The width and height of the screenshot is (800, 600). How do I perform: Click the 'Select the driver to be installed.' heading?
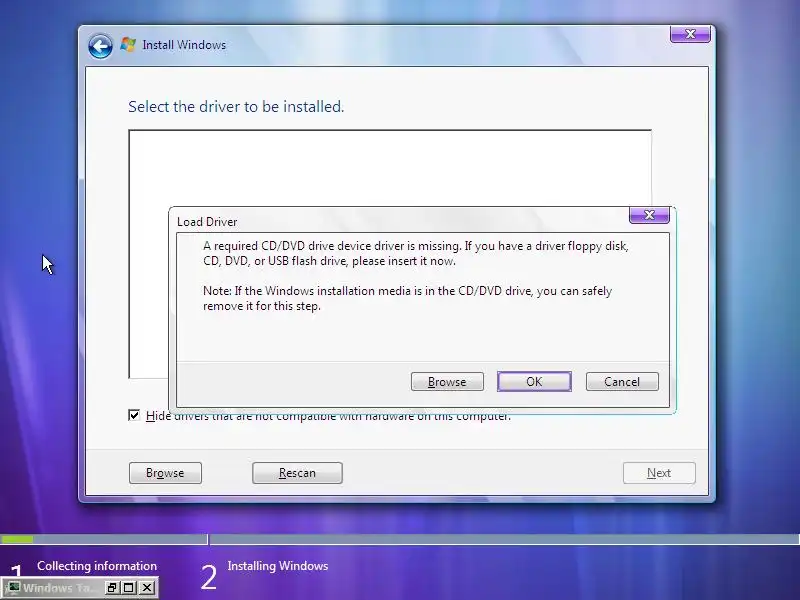click(236, 107)
